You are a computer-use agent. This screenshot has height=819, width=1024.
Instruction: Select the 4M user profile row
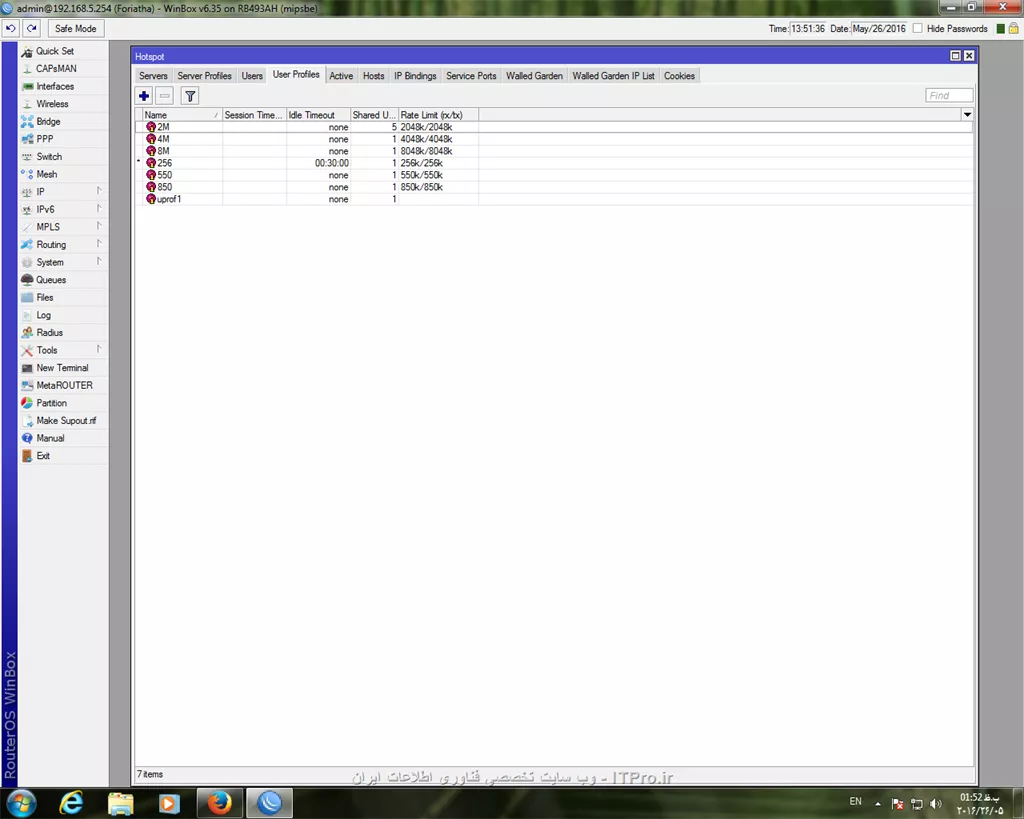tap(554, 139)
